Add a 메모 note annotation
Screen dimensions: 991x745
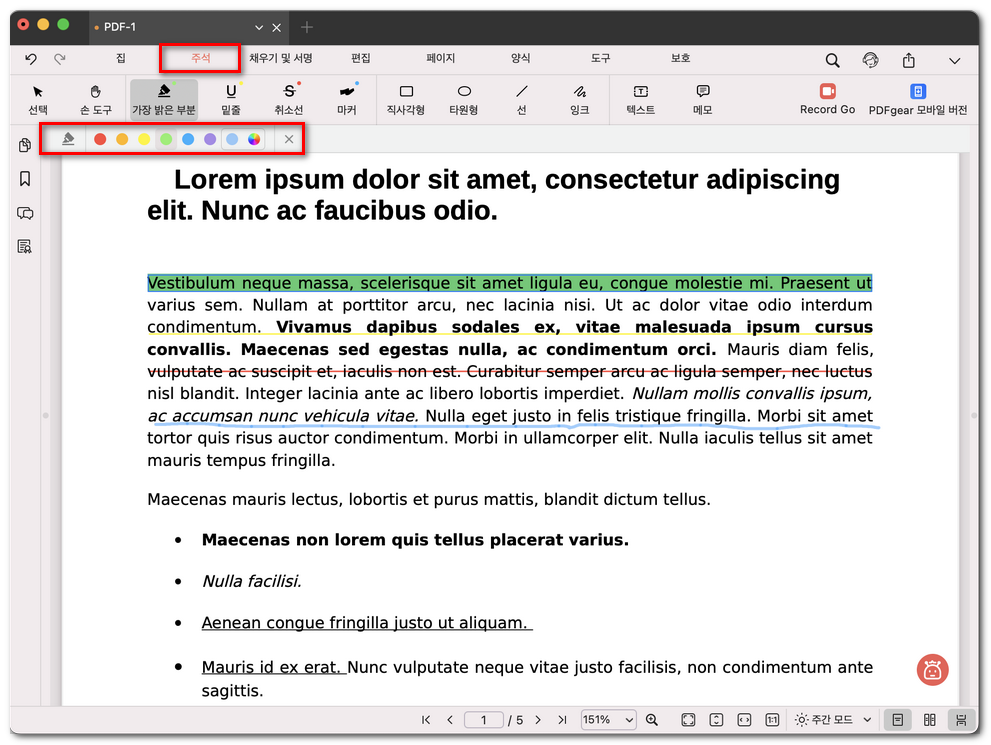702,98
